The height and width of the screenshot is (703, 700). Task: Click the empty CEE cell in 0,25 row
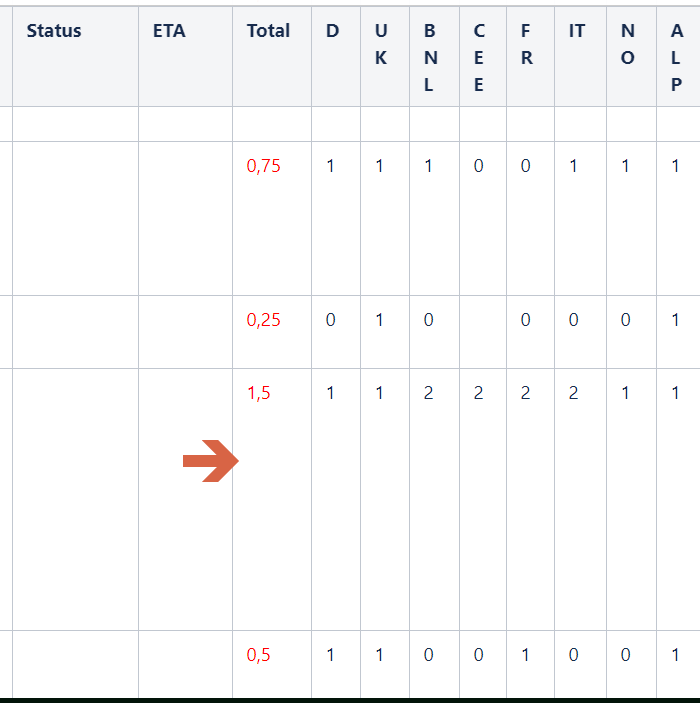pyautogui.click(x=483, y=332)
